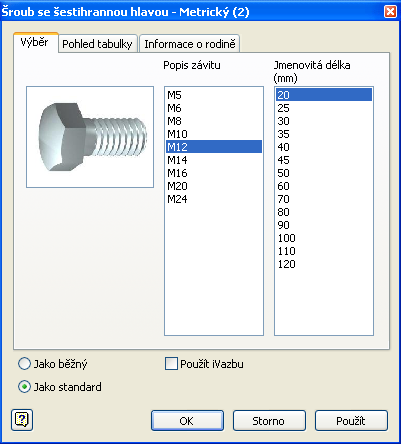This screenshot has height=444, width=401.
Task: Click the hex bolt preview image
Action: [x=90, y=137]
